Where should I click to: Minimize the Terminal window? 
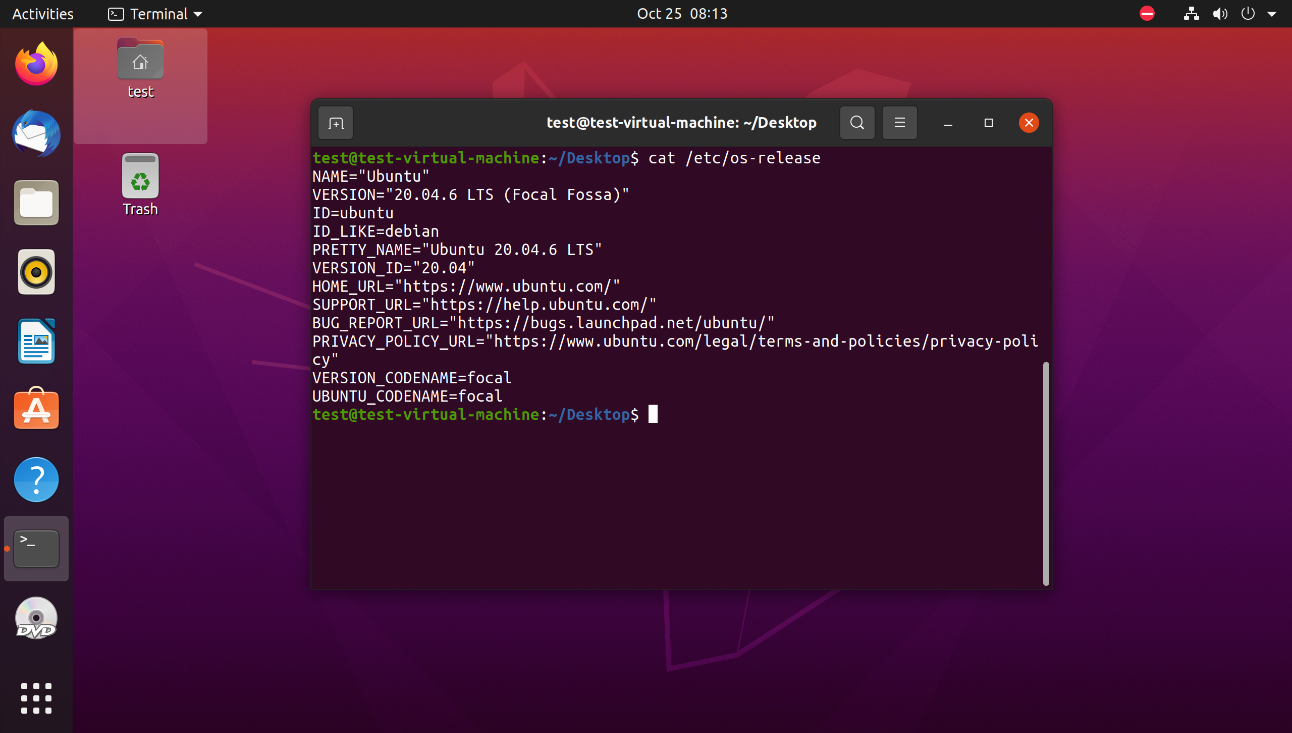pos(947,123)
